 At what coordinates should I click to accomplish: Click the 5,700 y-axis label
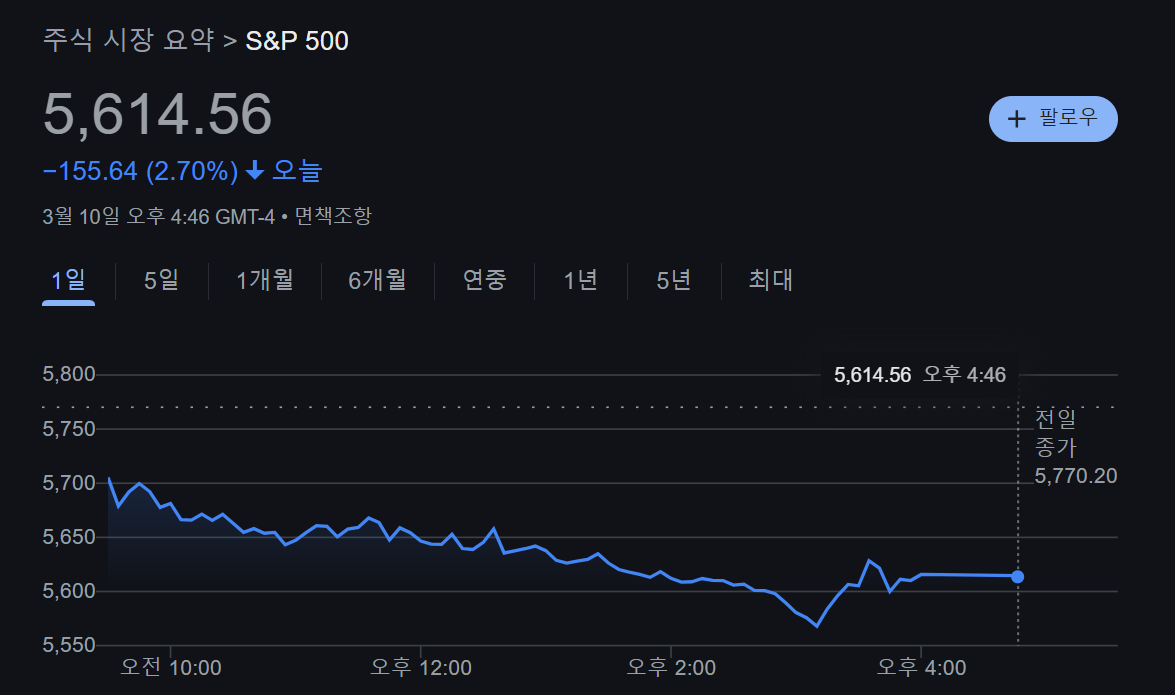pos(69,483)
